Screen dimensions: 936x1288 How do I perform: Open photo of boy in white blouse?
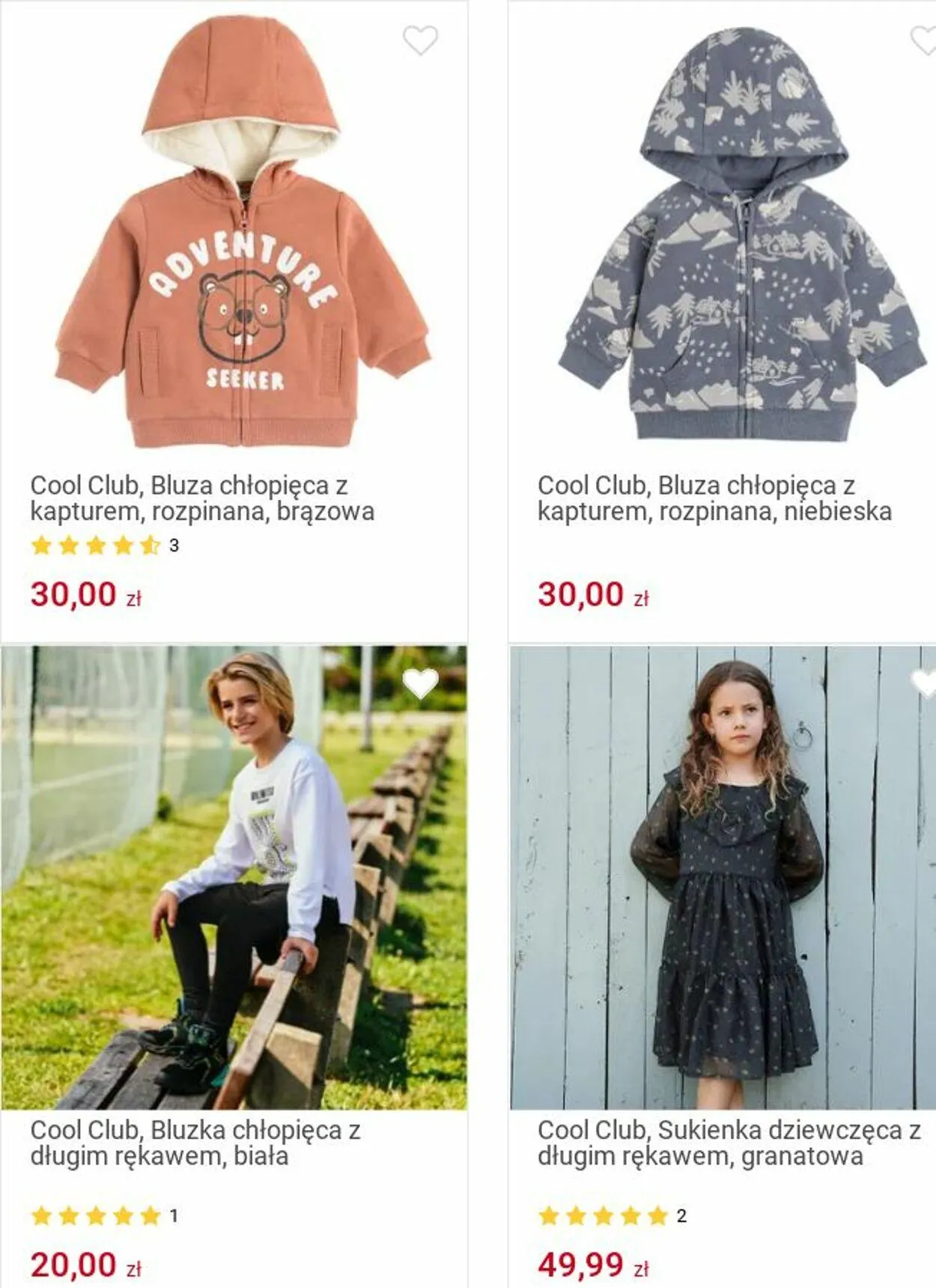(234, 877)
